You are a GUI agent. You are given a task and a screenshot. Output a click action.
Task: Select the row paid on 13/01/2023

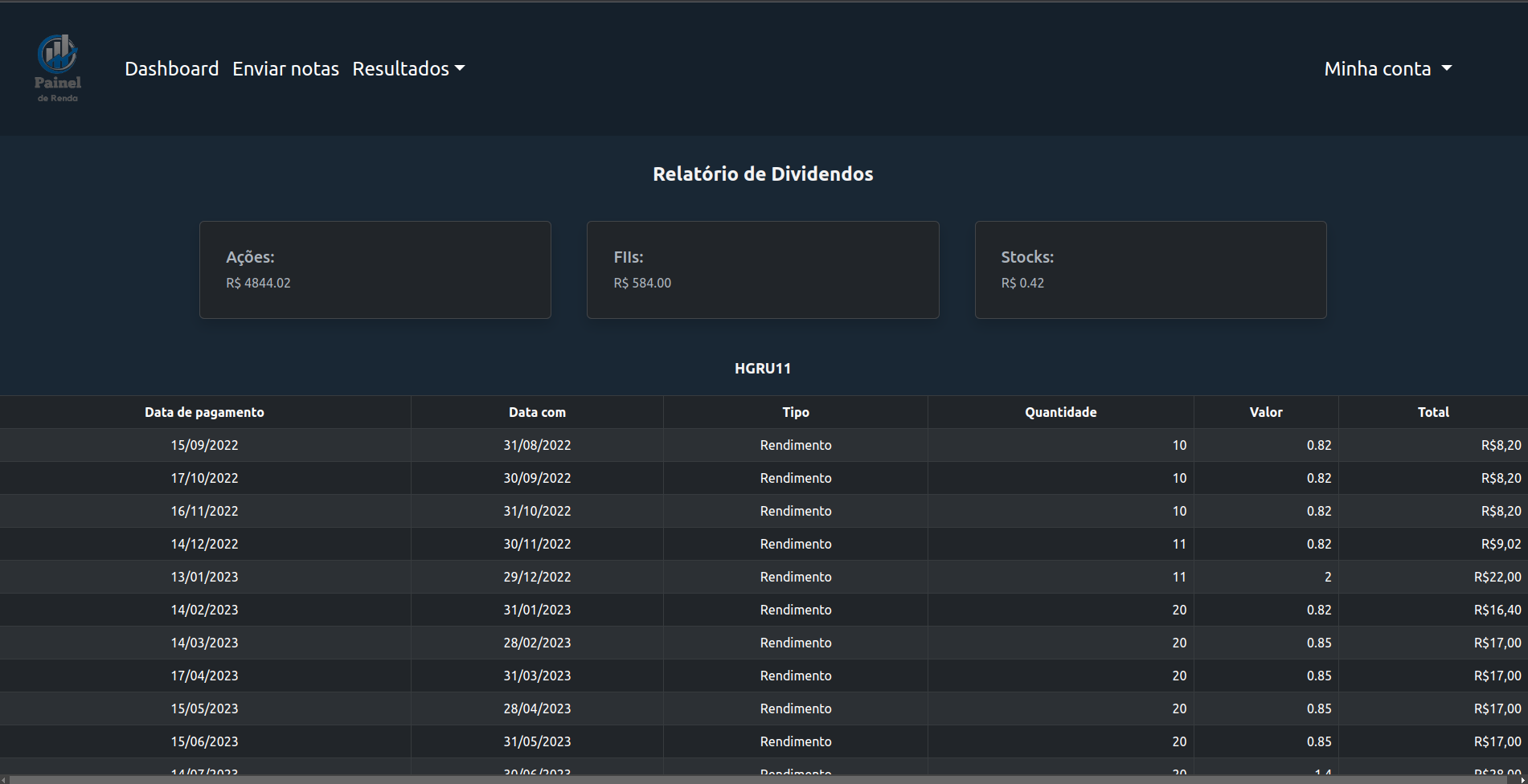click(764, 577)
